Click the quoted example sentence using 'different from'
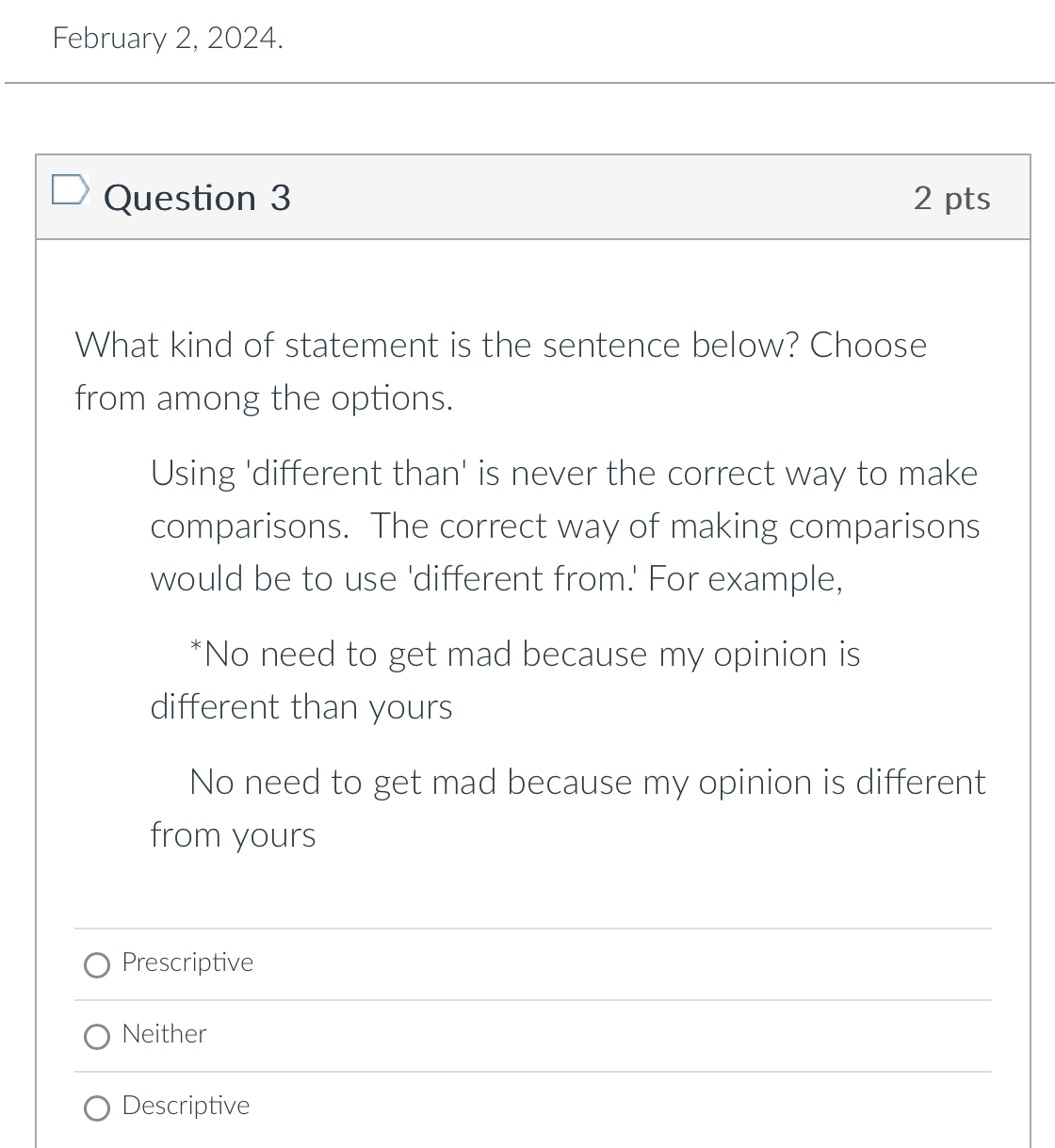 (x=568, y=808)
